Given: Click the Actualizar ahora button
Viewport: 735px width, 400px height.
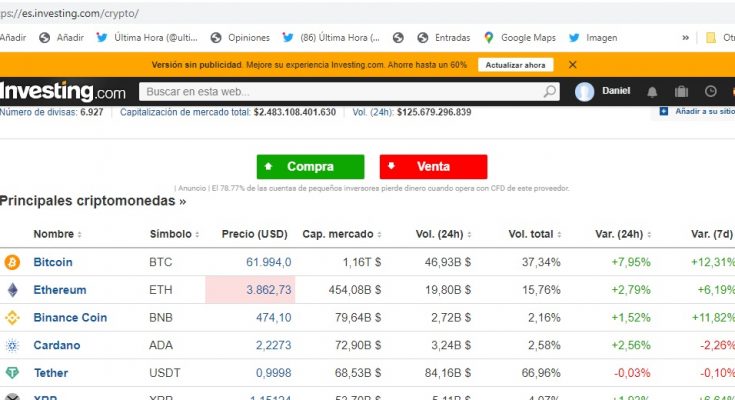Looking at the screenshot, I should [x=516, y=65].
